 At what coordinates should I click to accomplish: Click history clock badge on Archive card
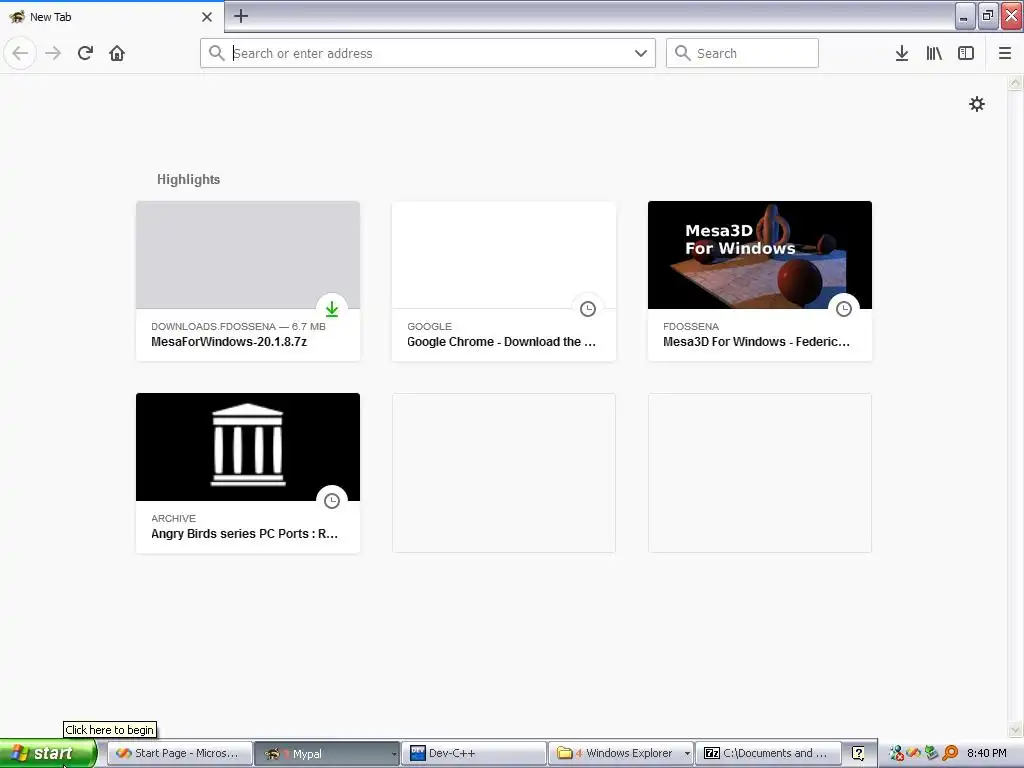(x=332, y=501)
